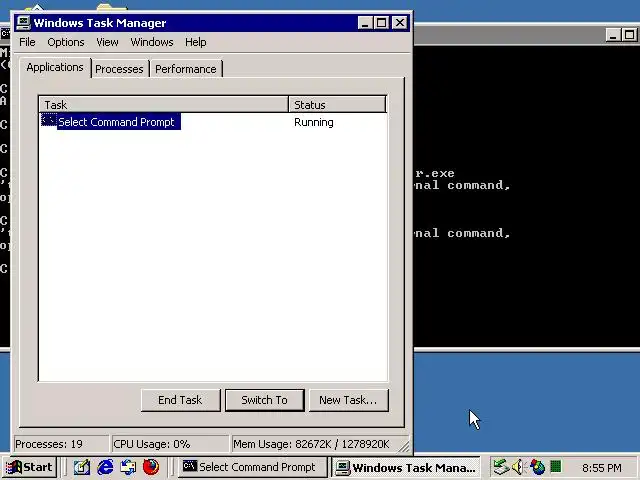Screen dimensions: 640x480
Task: Click the CPU Usage: 0% status entry
Action: tap(170, 444)
